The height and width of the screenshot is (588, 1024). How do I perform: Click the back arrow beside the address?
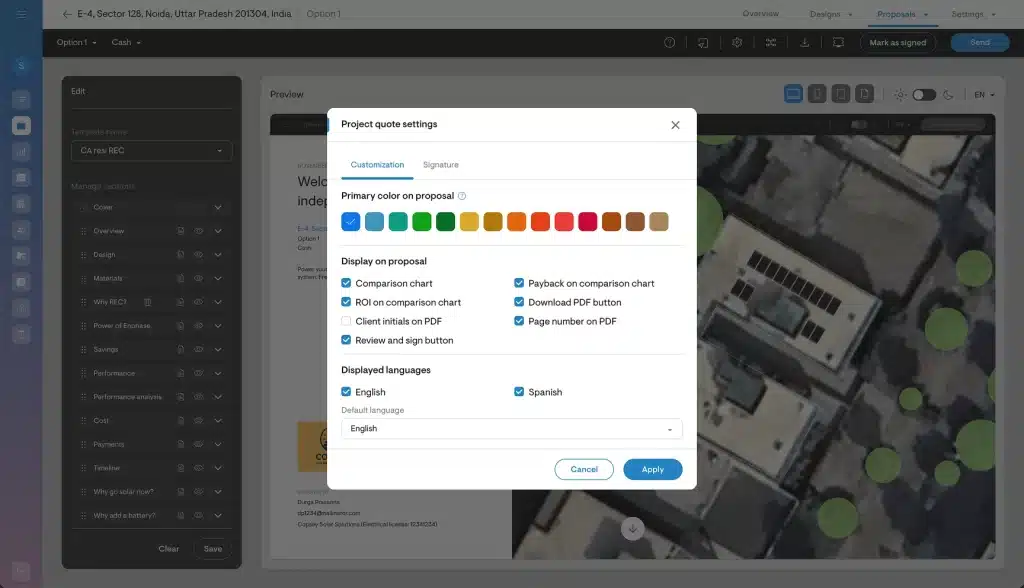(67, 14)
